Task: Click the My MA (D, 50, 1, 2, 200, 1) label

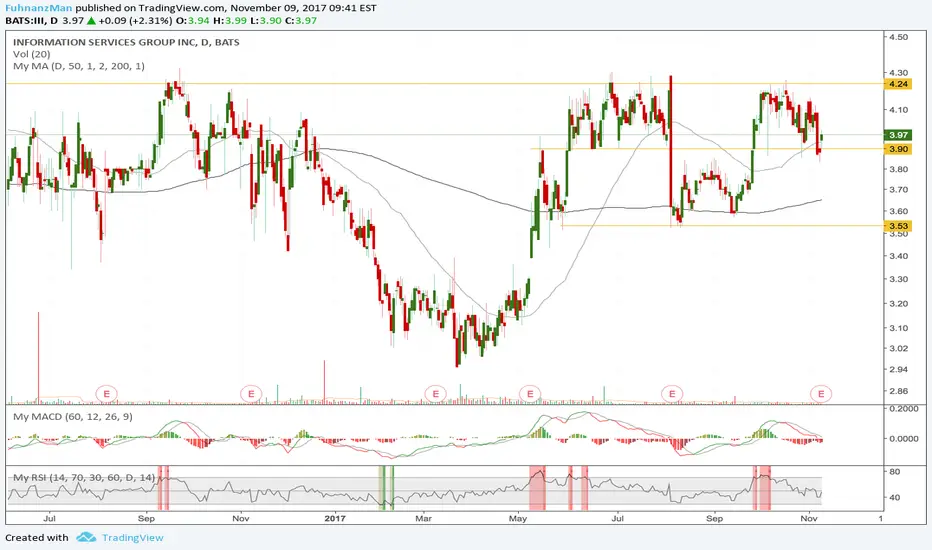Action: [x=78, y=66]
